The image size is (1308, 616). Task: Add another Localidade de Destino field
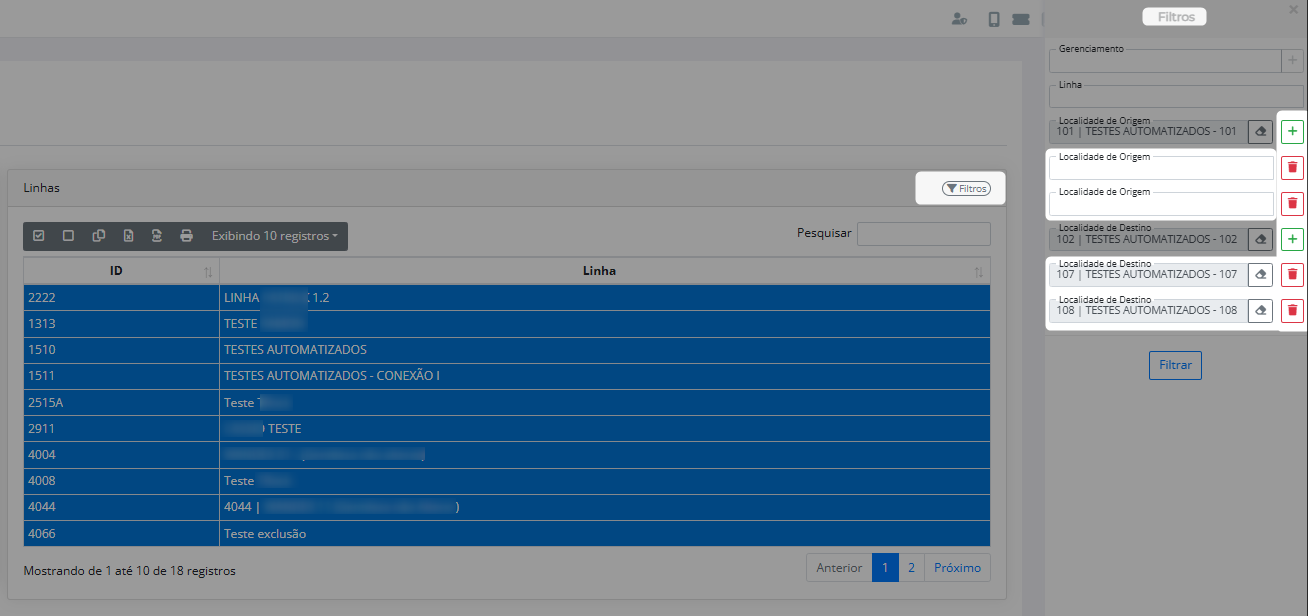[x=1292, y=239]
